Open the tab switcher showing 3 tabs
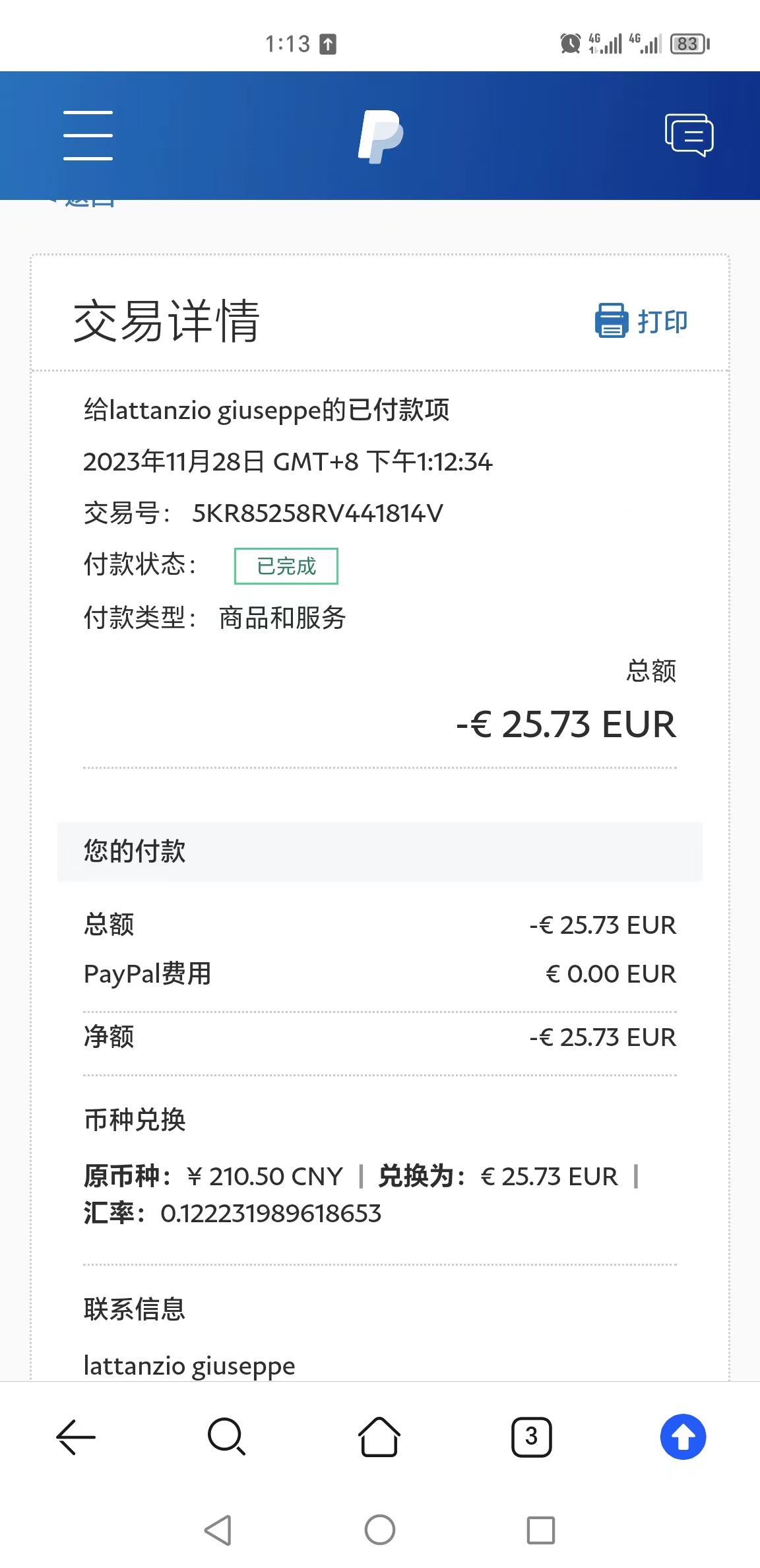 tap(532, 1437)
